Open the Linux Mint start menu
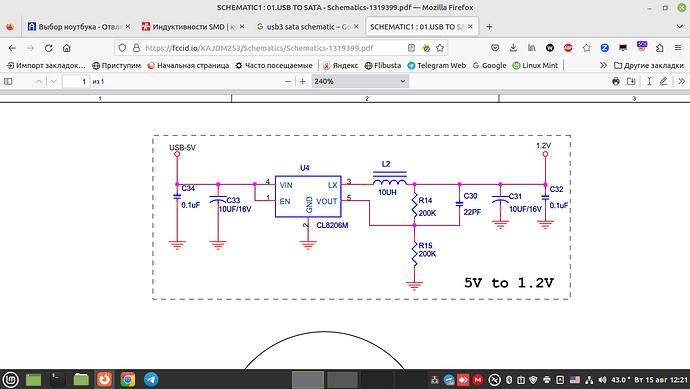 [x=11, y=379]
